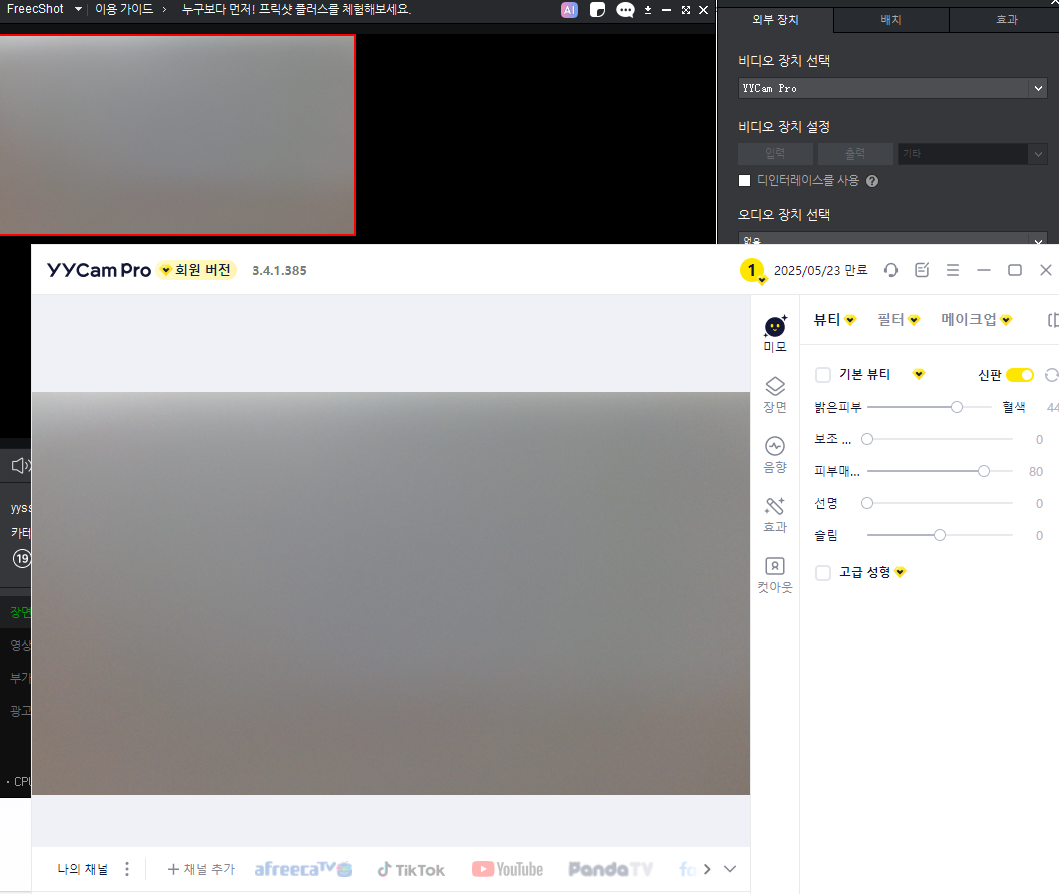Enable the 디인터레이스를 사용 checkbox
This screenshot has width=1059, height=894.
(x=744, y=180)
